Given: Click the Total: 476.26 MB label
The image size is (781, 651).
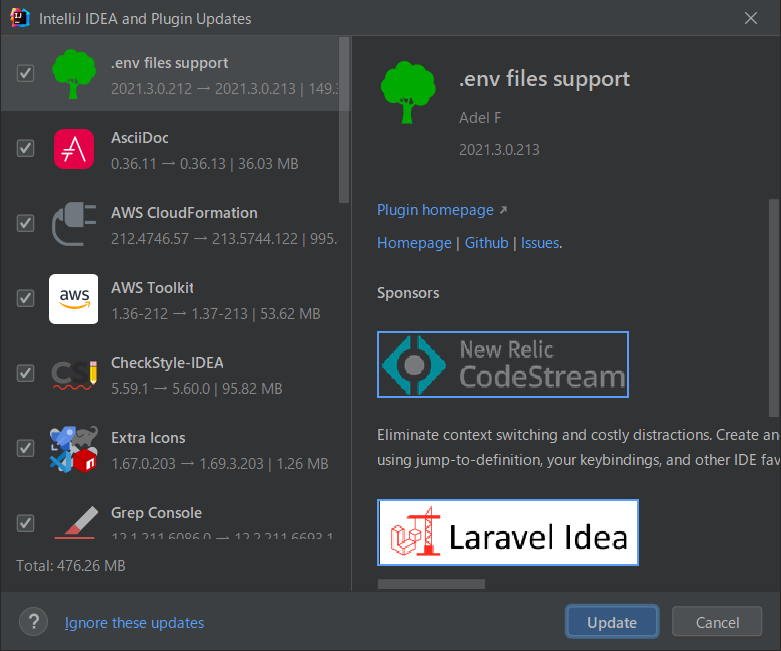Looking at the screenshot, I should coord(71,566).
